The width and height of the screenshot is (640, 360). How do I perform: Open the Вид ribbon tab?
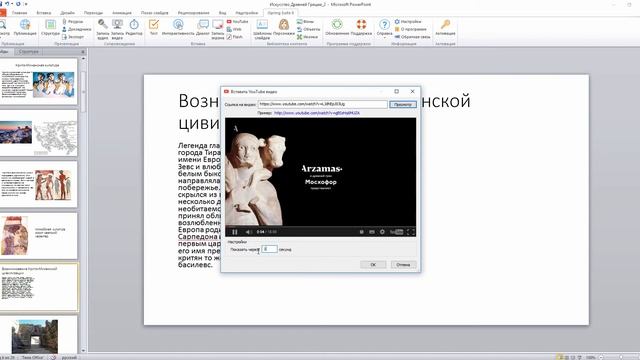click(x=222, y=13)
